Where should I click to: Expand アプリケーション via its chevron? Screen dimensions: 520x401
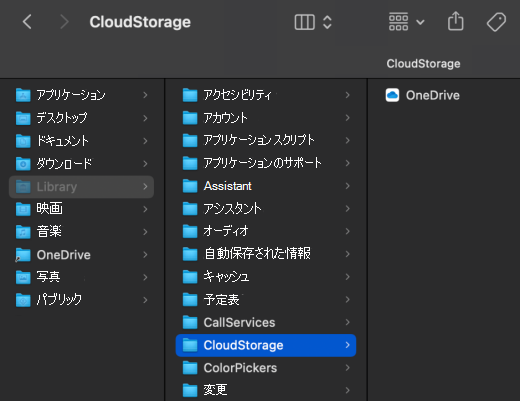pyautogui.click(x=145, y=95)
